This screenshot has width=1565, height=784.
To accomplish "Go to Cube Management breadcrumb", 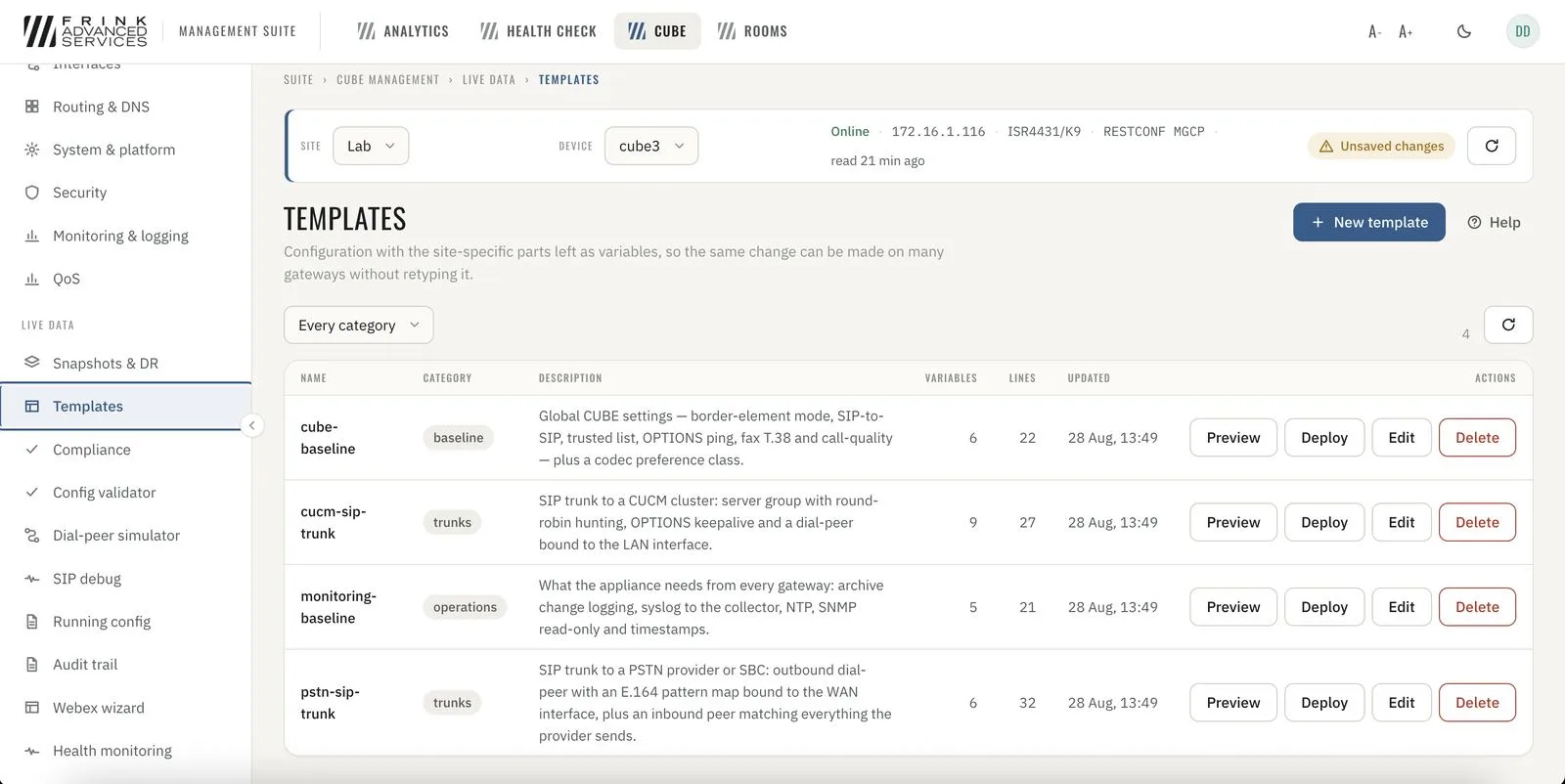I will [x=388, y=80].
